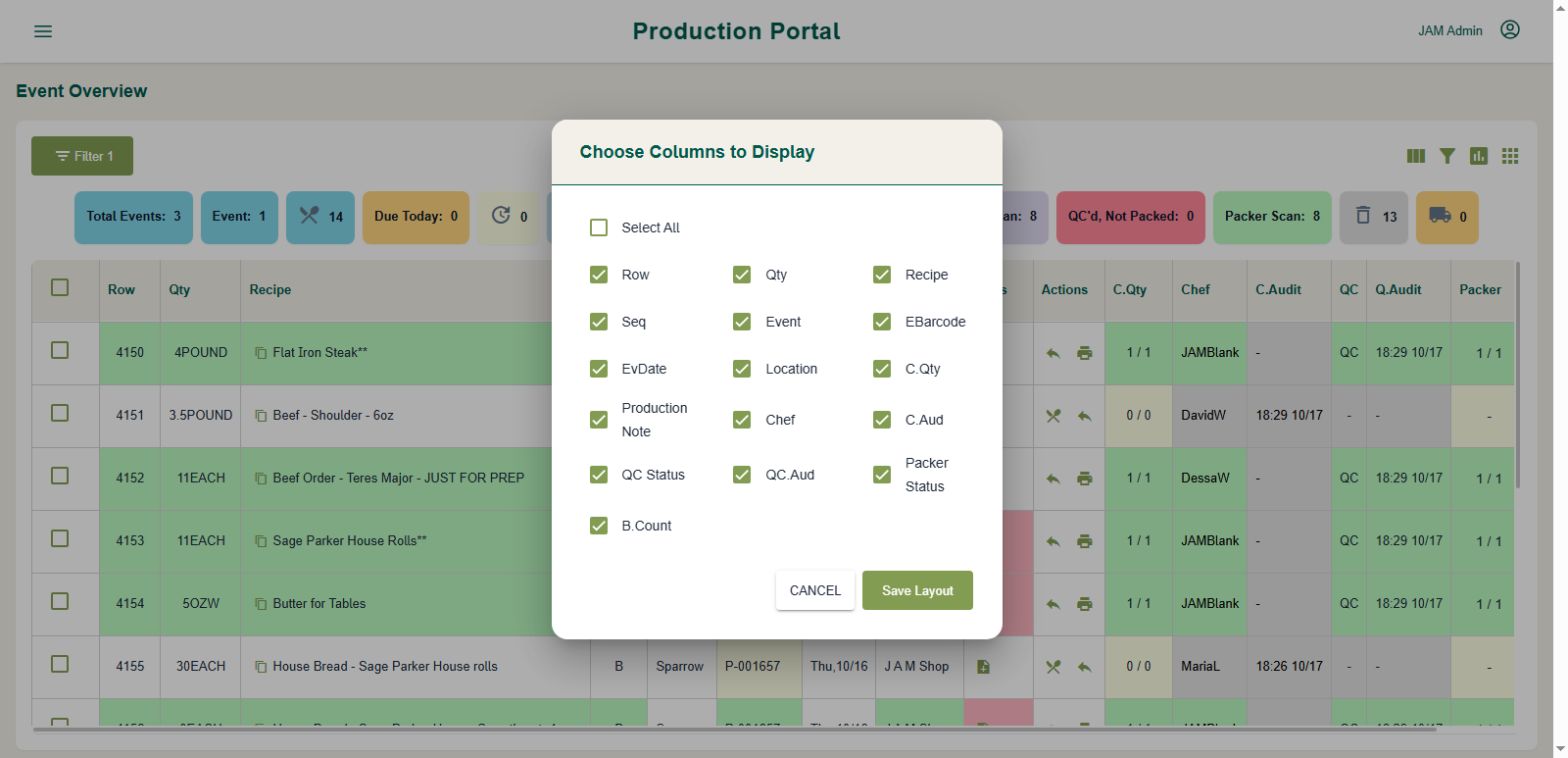Select the Packer Scan status chip
Image resolution: width=1568 pixels, height=758 pixels.
[1272, 217]
